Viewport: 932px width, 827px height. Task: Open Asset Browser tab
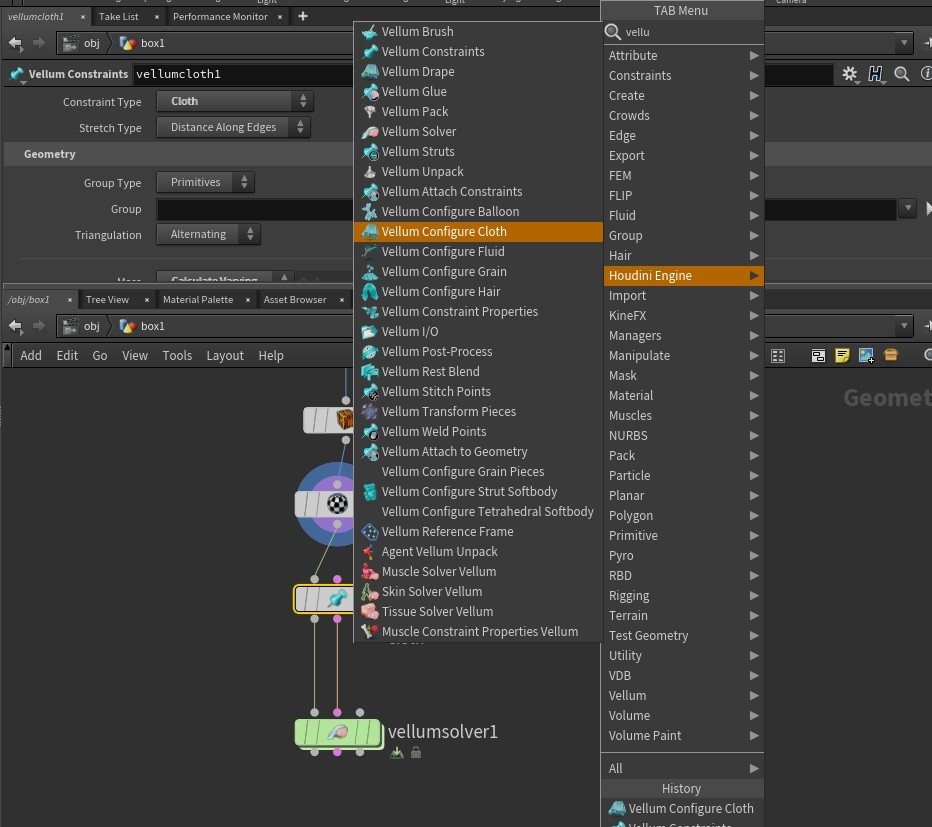coord(295,300)
